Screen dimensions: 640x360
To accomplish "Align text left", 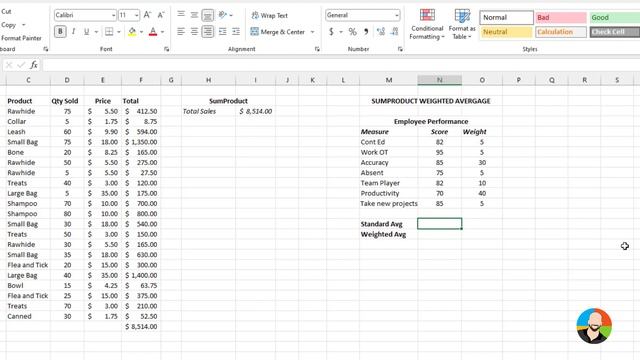I will pos(181,31).
